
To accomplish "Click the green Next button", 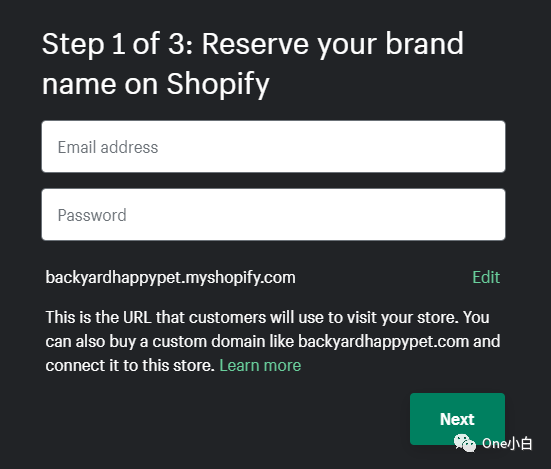I will pyautogui.click(x=457, y=419).
